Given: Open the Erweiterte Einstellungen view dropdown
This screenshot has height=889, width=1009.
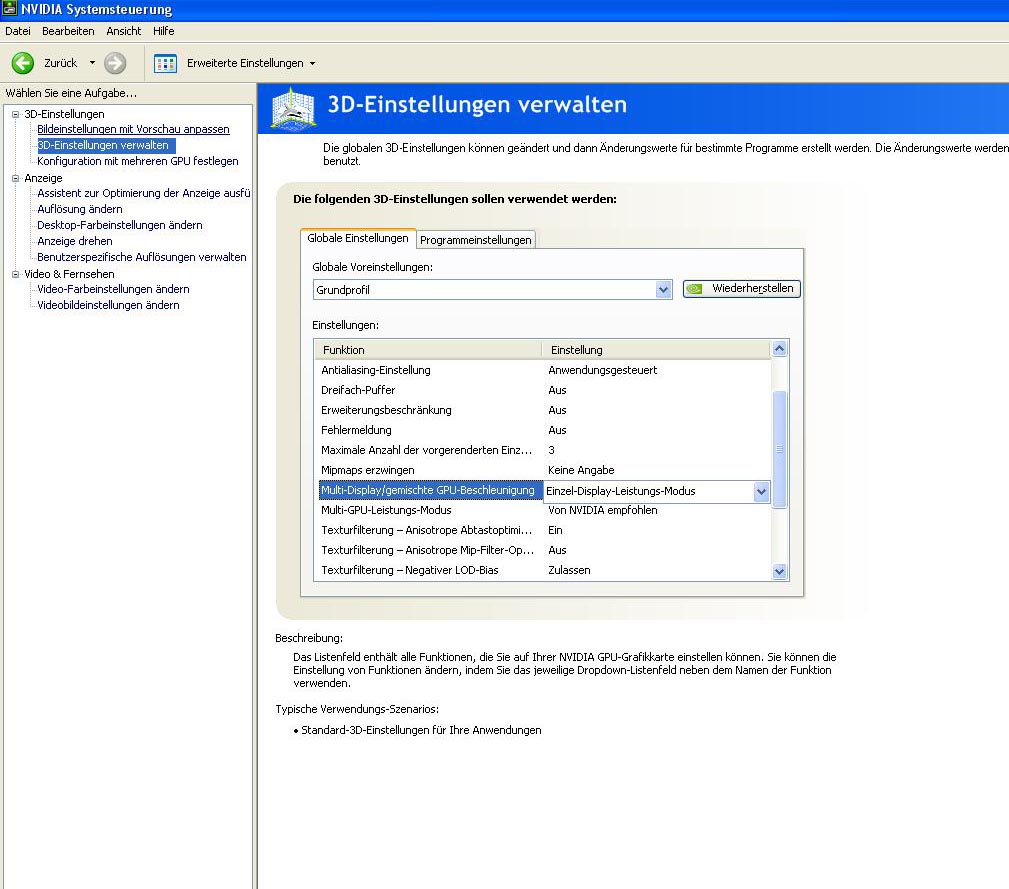Looking at the screenshot, I should pos(313,64).
